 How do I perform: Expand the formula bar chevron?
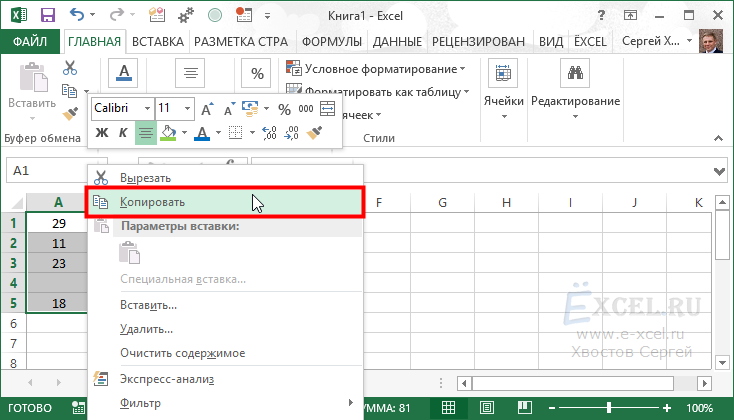(719, 171)
